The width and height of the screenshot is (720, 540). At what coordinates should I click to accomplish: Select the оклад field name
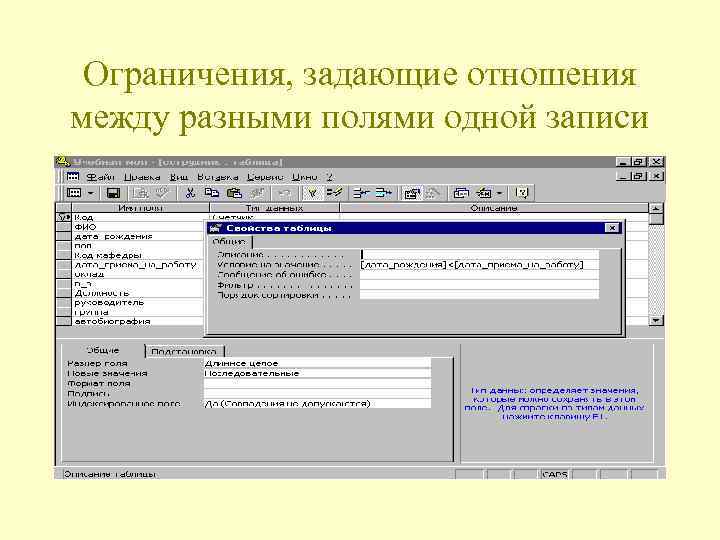pyautogui.click(x=89, y=275)
